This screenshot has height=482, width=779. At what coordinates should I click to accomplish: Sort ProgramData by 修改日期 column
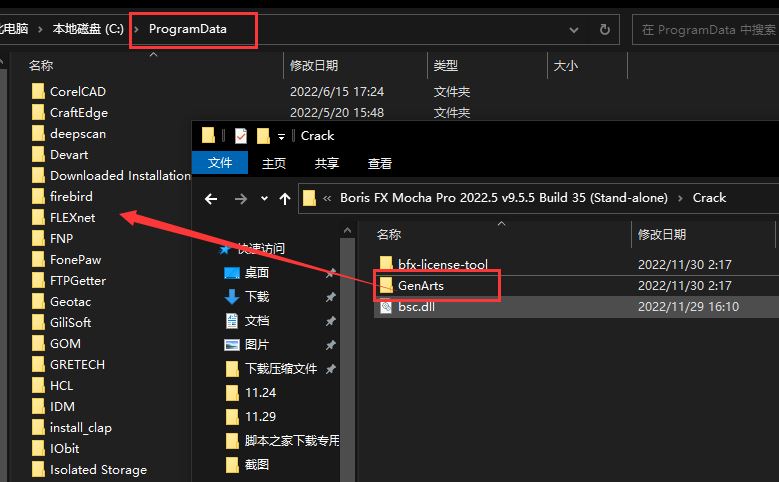[x=313, y=66]
